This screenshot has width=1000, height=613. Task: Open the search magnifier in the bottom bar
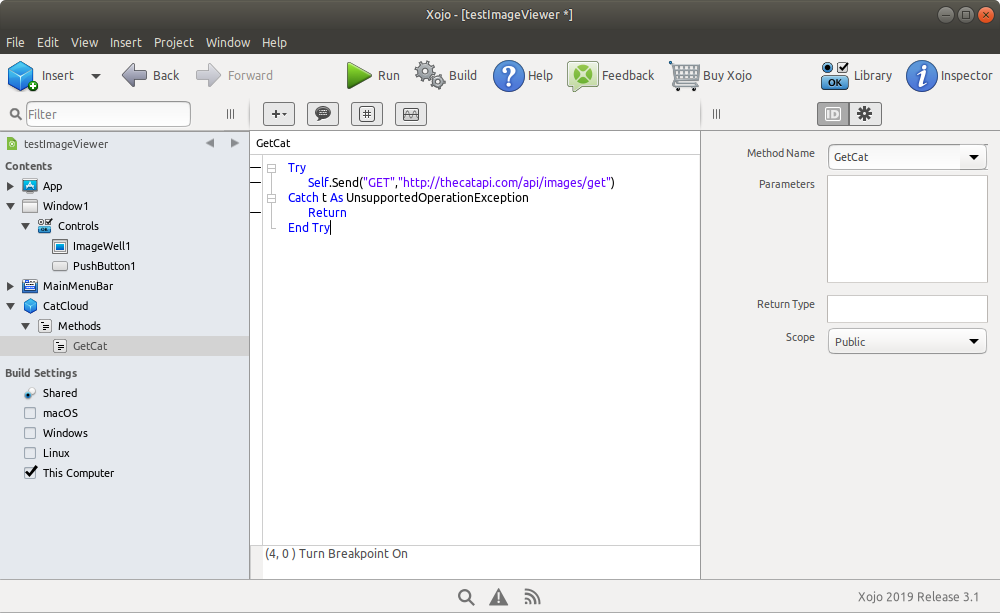466,597
